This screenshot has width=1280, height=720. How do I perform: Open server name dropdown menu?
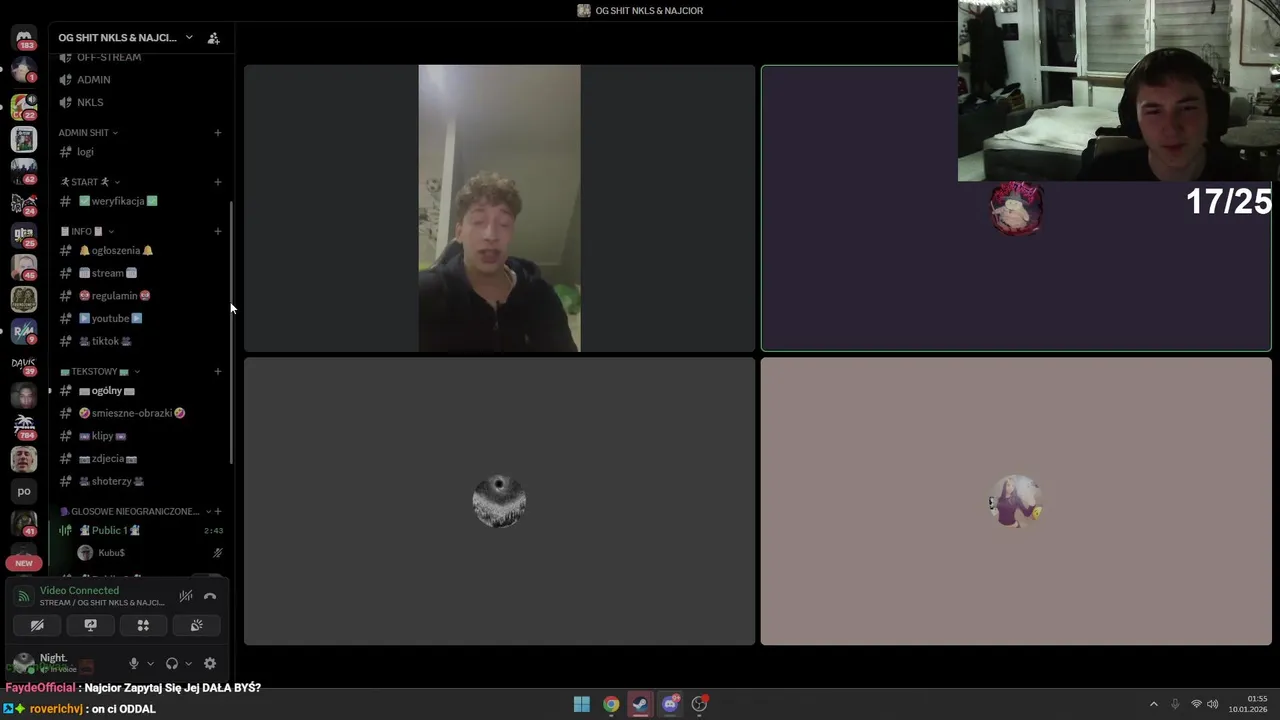tap(125, 38)
